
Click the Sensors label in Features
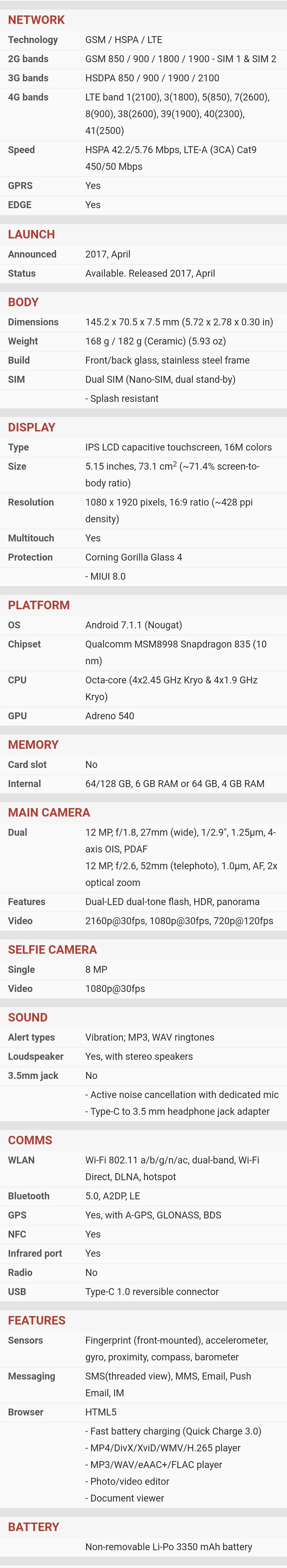(25, 1340)
